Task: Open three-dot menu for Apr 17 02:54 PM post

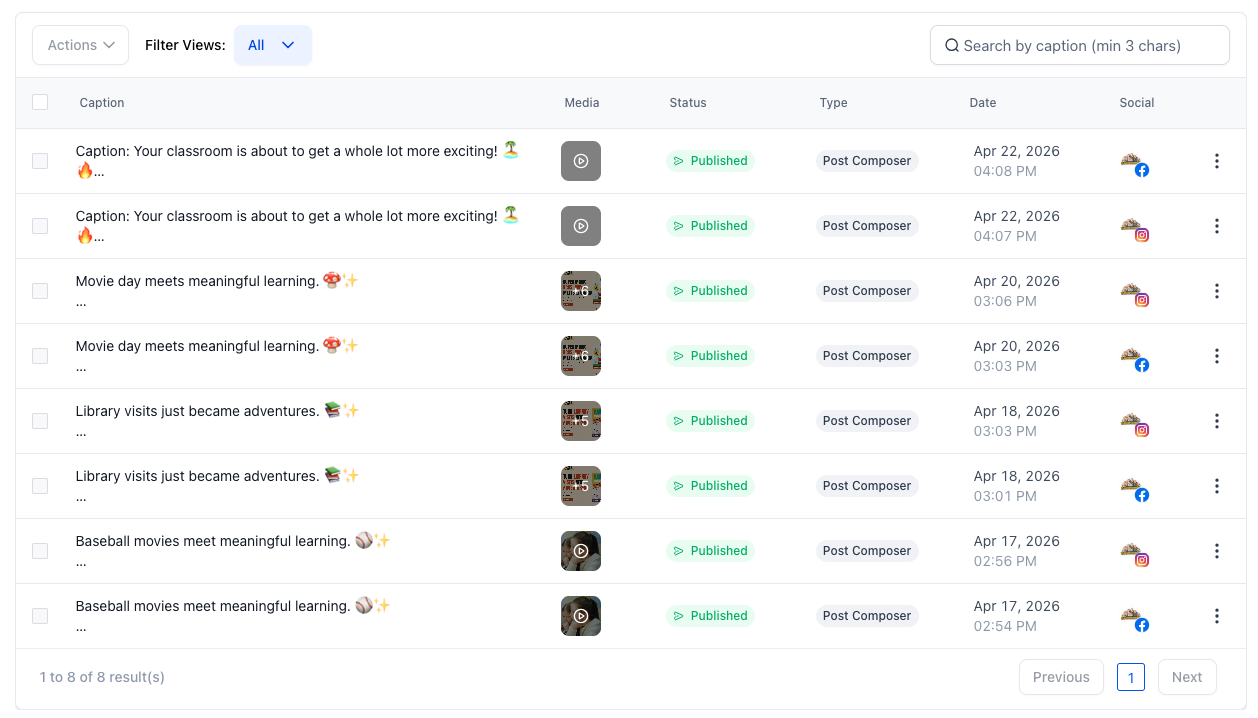Action: click(x=1216, y=616)
